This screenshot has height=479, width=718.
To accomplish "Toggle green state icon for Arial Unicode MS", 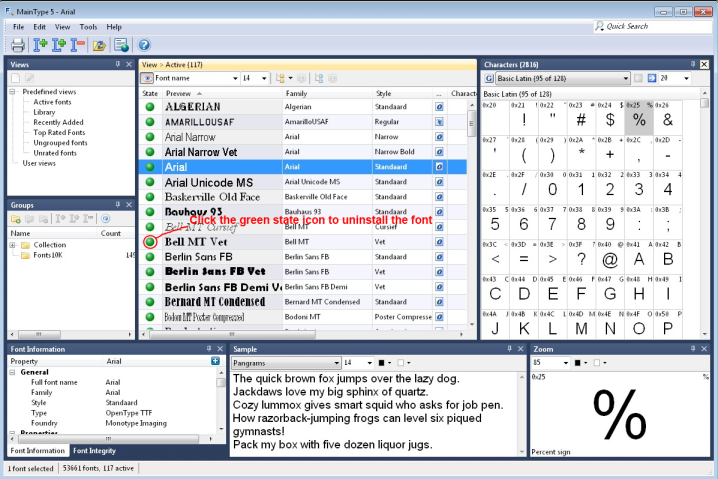I will tap(150, 182).
